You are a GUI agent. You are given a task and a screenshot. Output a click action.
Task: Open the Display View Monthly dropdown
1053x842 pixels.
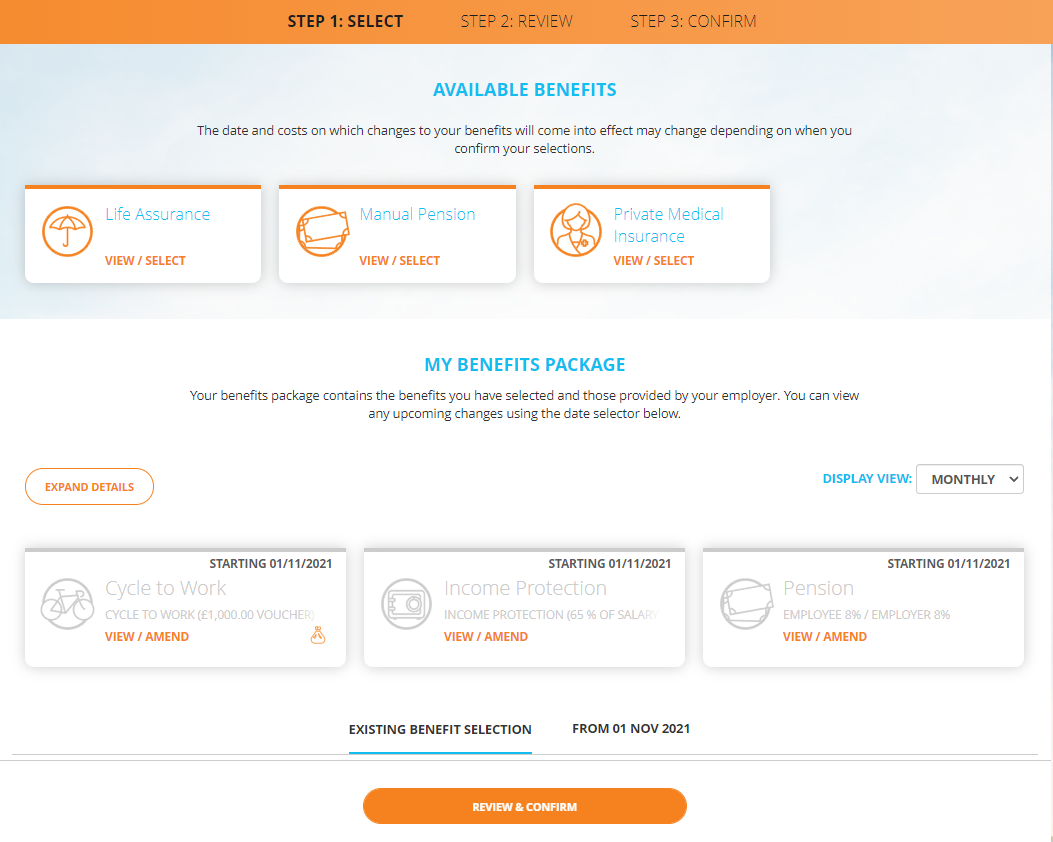(970, 479)
